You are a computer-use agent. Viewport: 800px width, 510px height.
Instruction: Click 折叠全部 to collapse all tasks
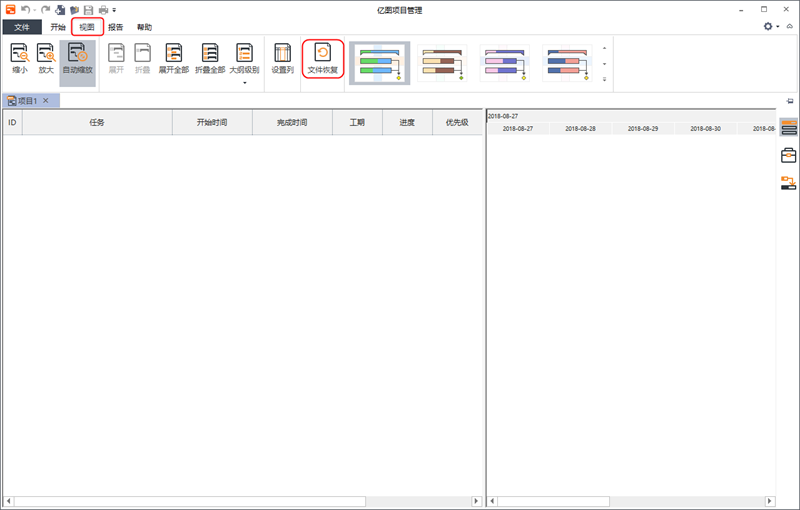coord(210,59)
